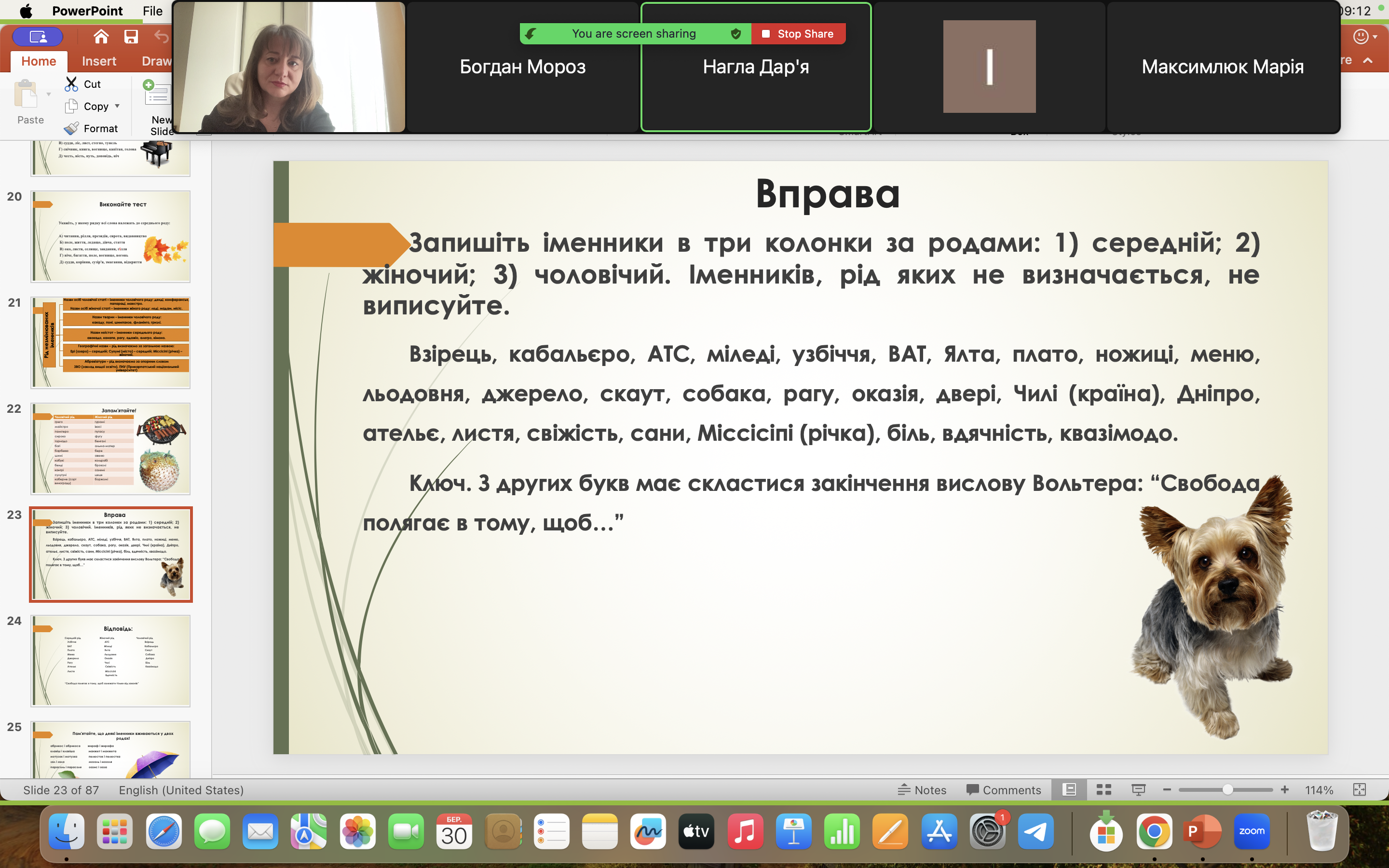The image size is (1389, 868).
Task: Expand the Paste options arrow
Action: [49, 95]
